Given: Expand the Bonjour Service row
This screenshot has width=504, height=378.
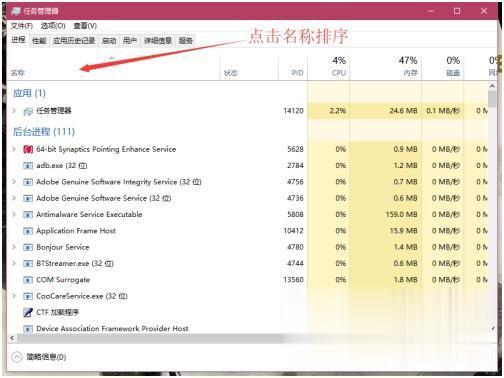Looking at the screenshot, I should pyautogui.click(x=14, y=247).
